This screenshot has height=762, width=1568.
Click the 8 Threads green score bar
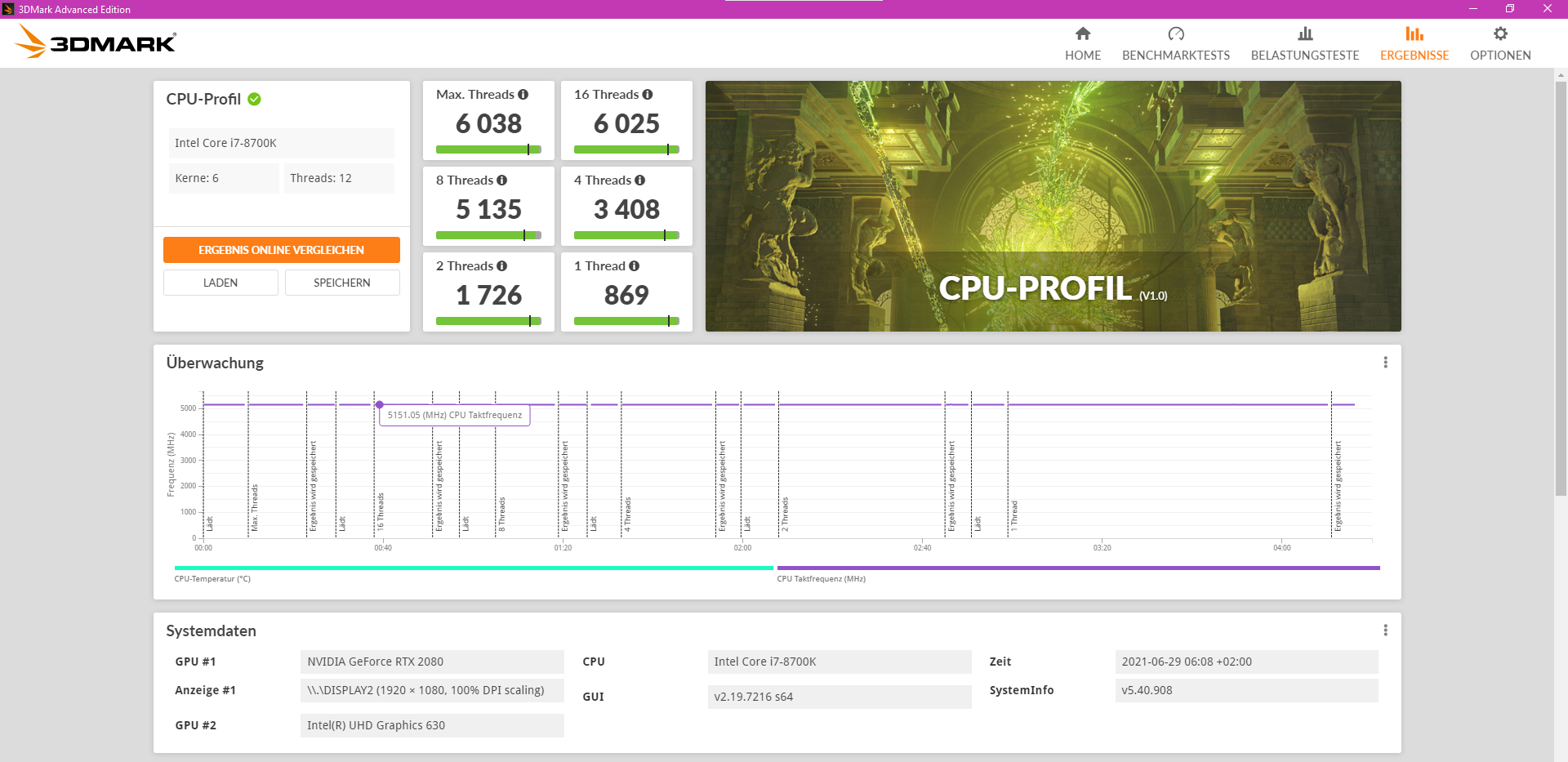click(488, 235)
